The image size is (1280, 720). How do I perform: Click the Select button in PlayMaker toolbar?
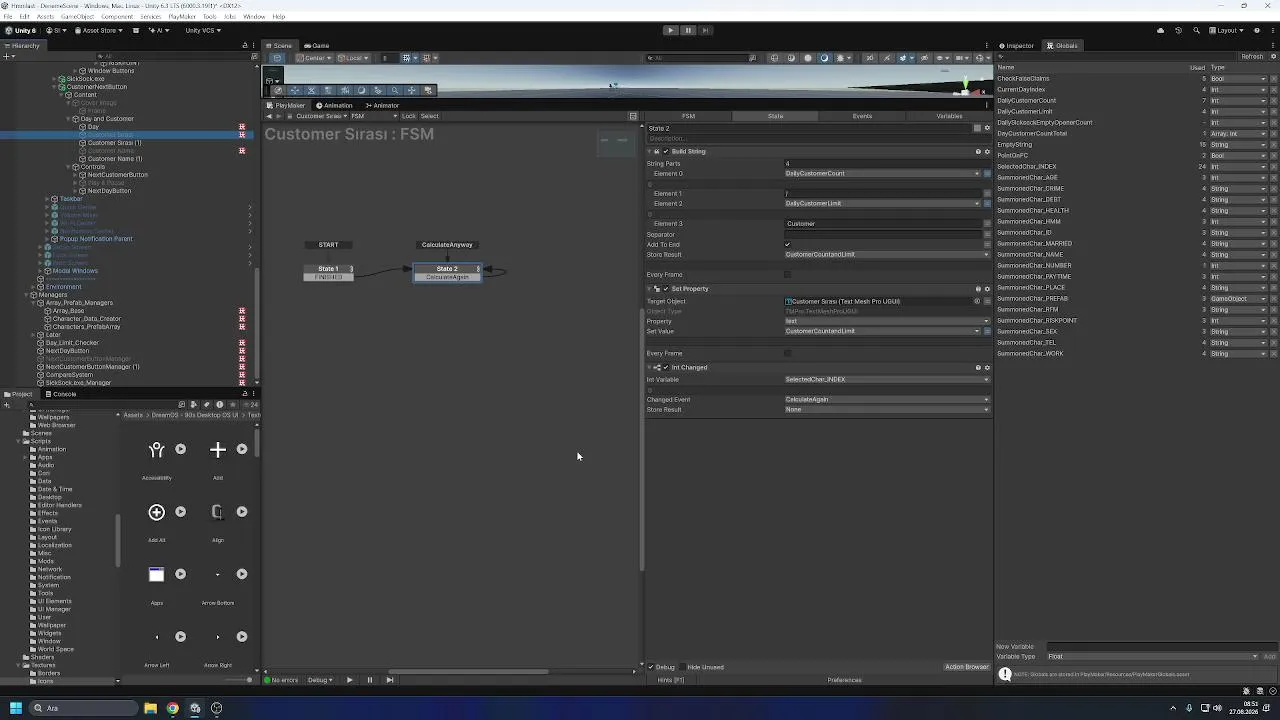tap(429, 116)
